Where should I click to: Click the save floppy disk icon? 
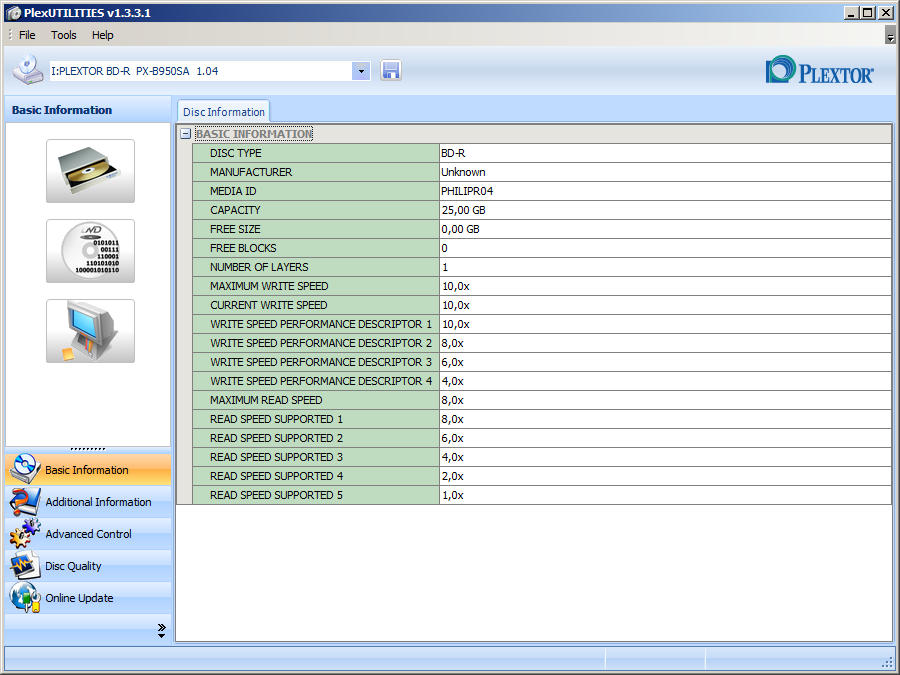[x=390, y=71]
